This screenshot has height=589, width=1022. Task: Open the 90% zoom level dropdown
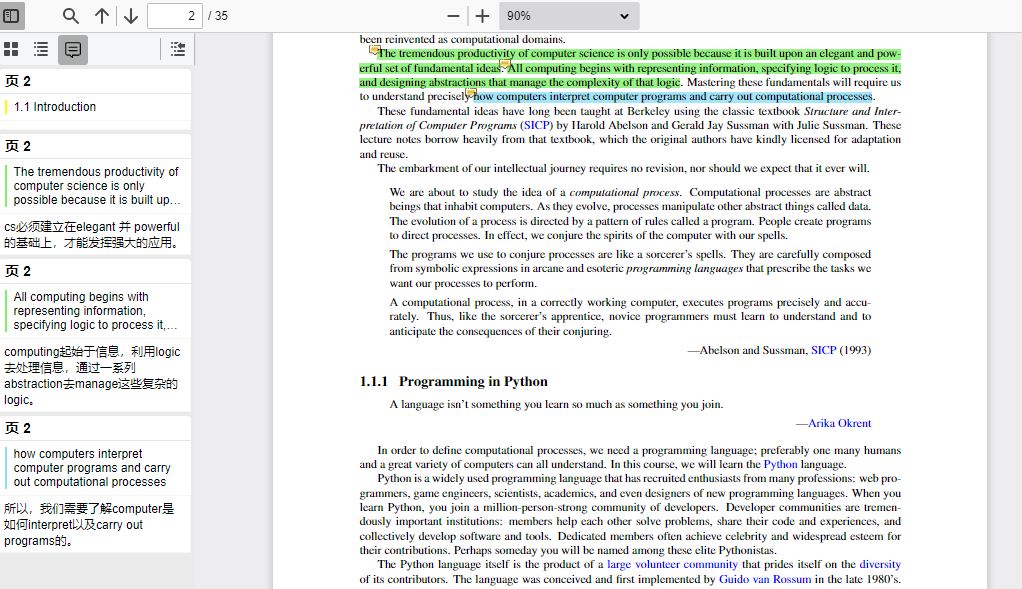(x=568, y=16)
